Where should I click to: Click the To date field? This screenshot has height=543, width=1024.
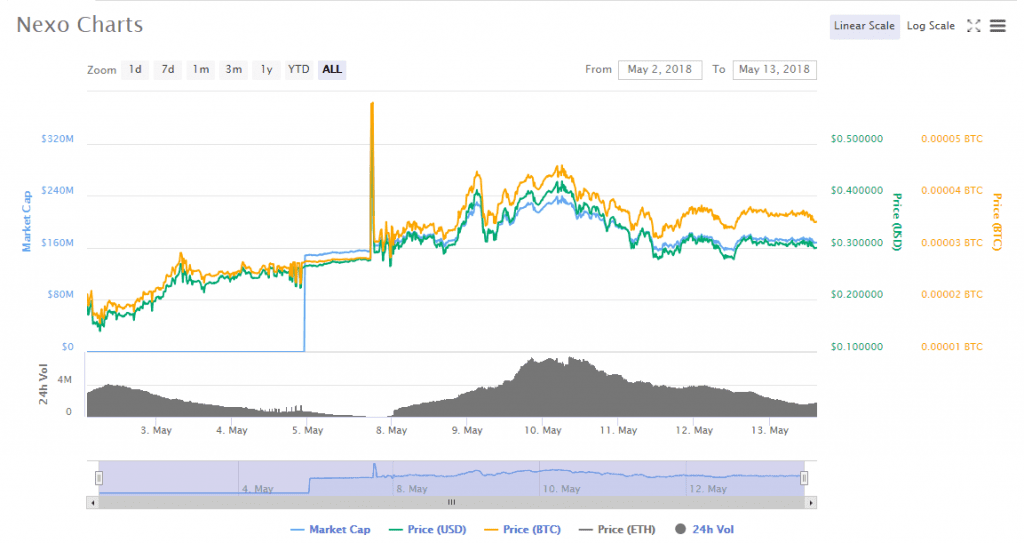[775, 69]
